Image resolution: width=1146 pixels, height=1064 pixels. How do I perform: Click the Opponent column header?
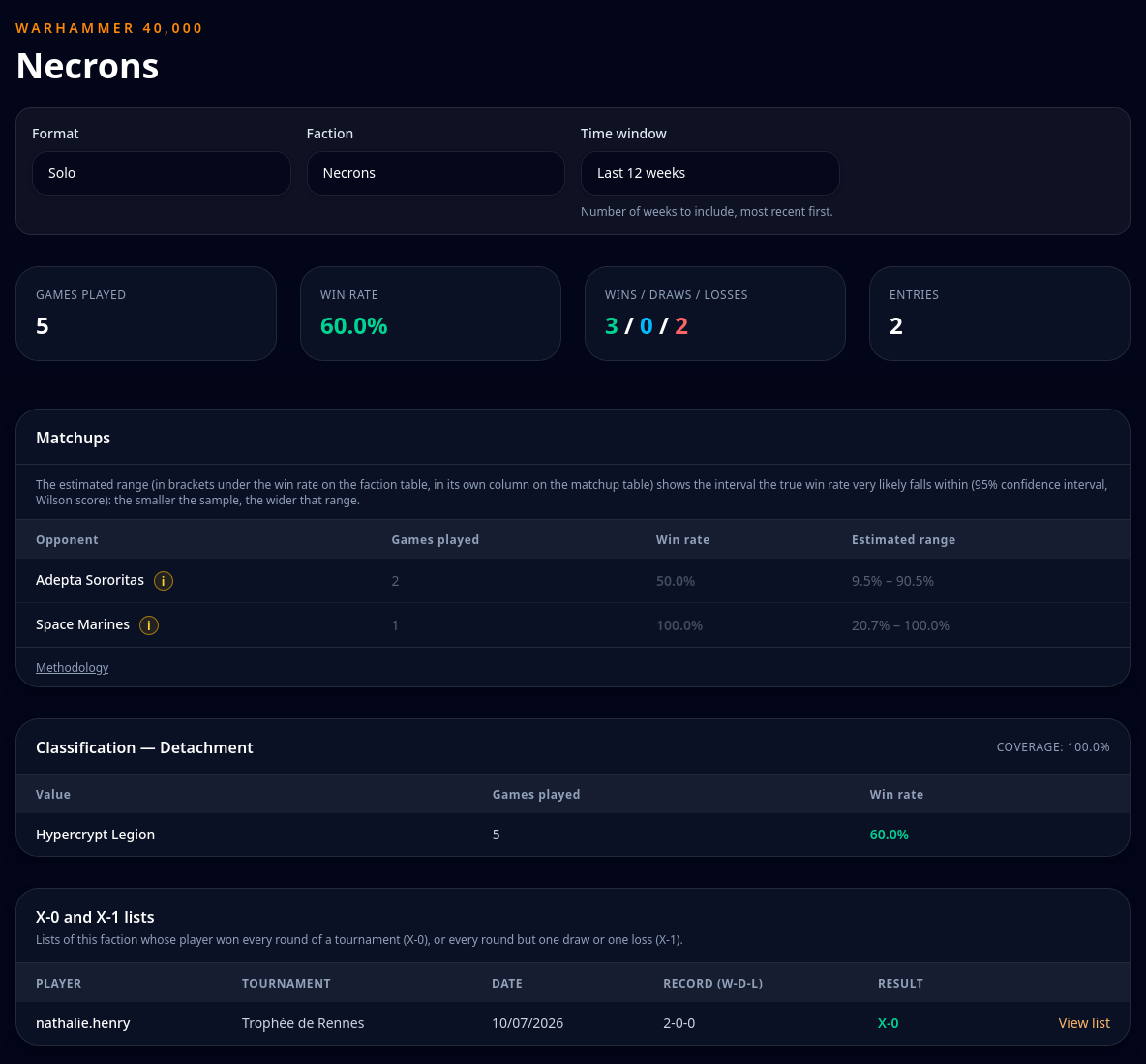click(67, 539)
